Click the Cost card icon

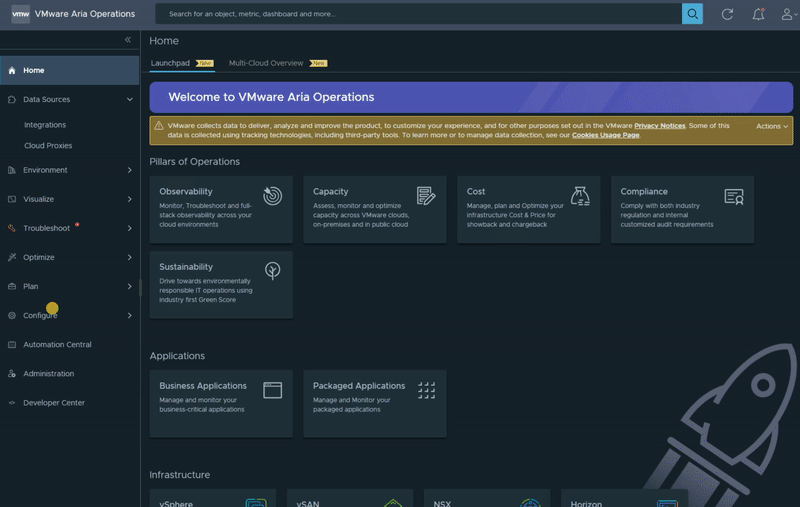tap(580, 196)
